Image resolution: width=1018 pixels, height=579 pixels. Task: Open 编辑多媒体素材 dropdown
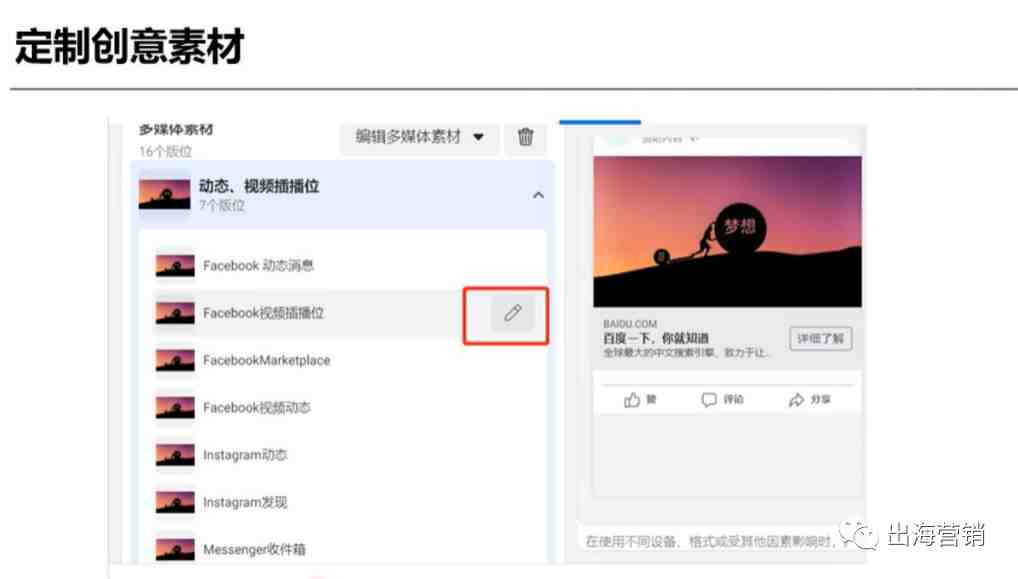point(419,137)
